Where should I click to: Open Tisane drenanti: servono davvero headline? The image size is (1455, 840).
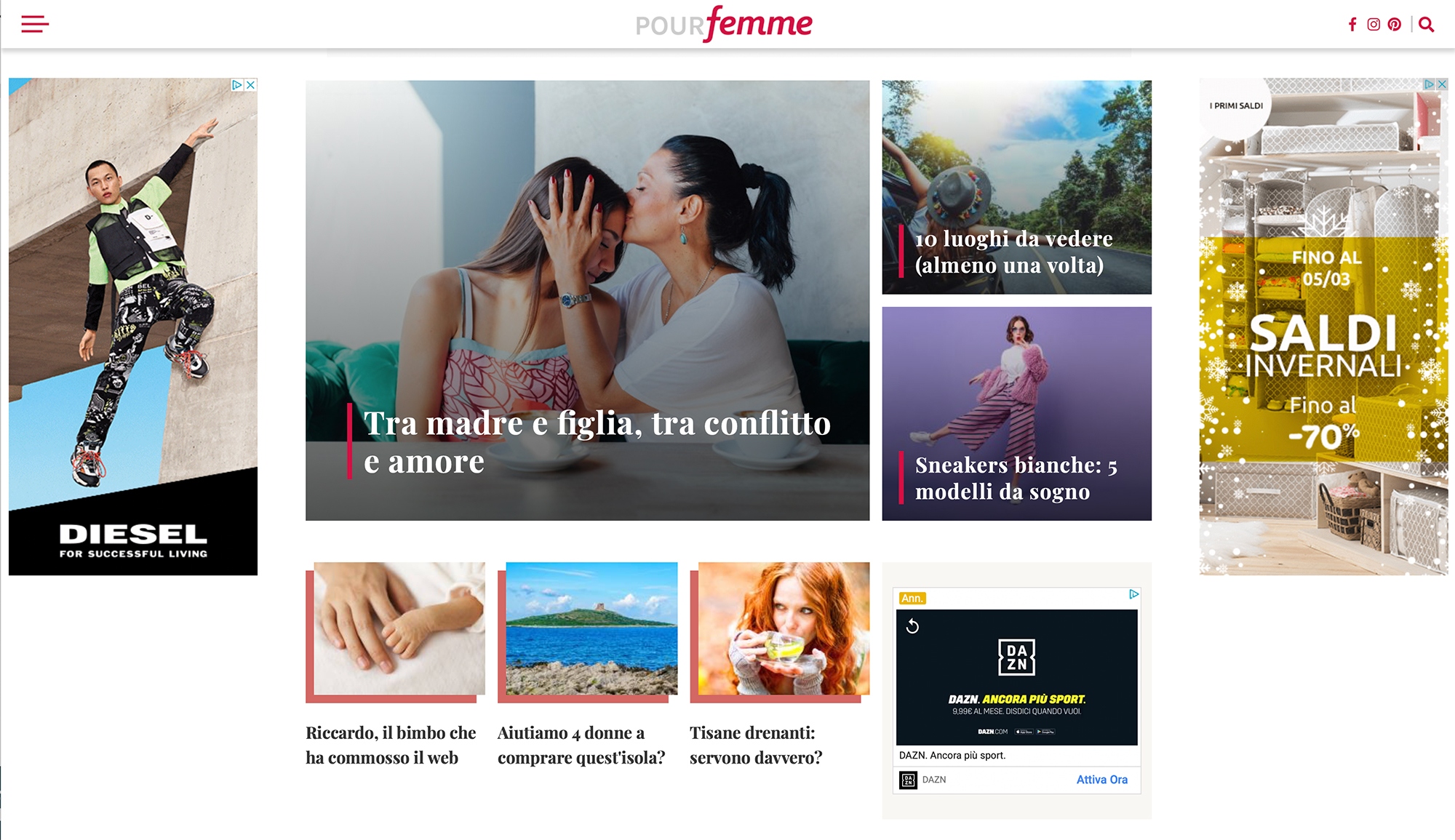click(756, 745)
